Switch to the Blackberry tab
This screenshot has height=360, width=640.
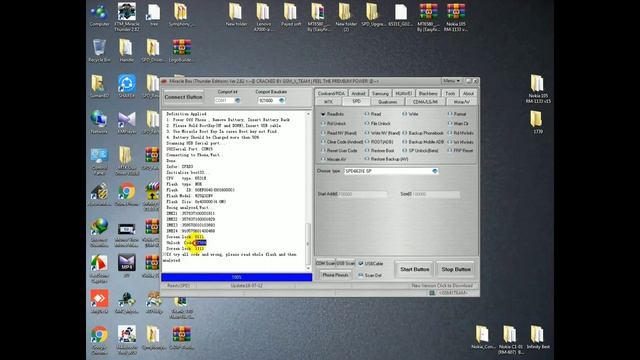click(428, 93)
